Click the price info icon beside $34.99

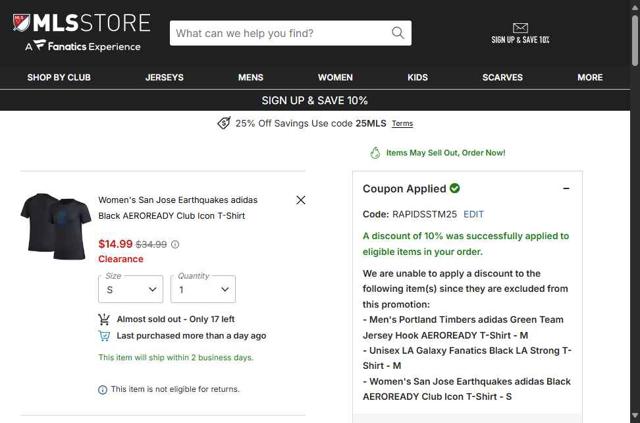click(x=175, y=245)
